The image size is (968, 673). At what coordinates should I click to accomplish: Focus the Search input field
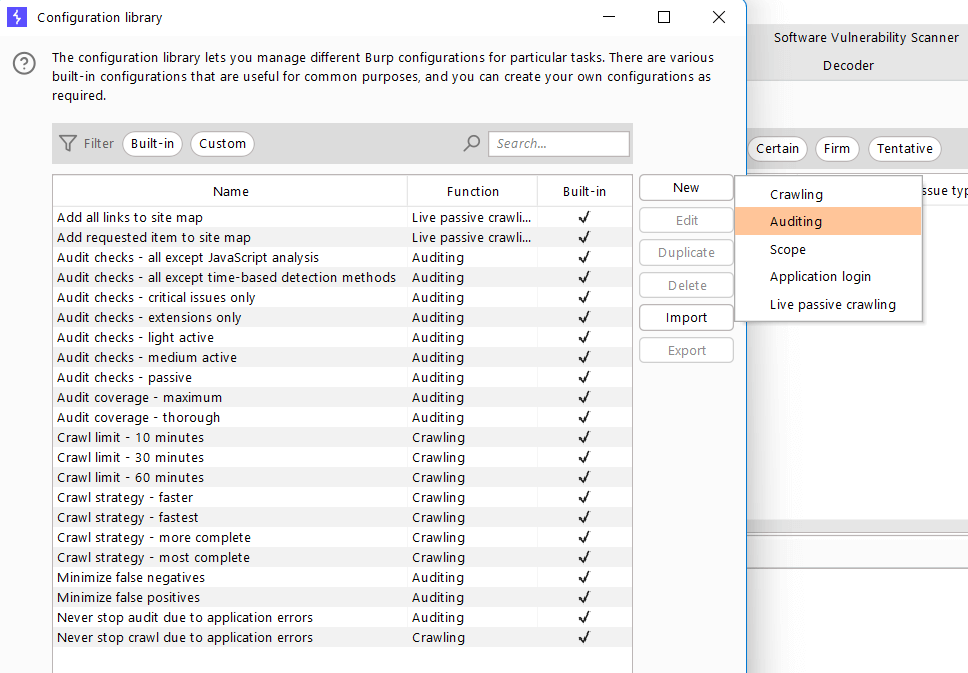[x=559, y=144]
